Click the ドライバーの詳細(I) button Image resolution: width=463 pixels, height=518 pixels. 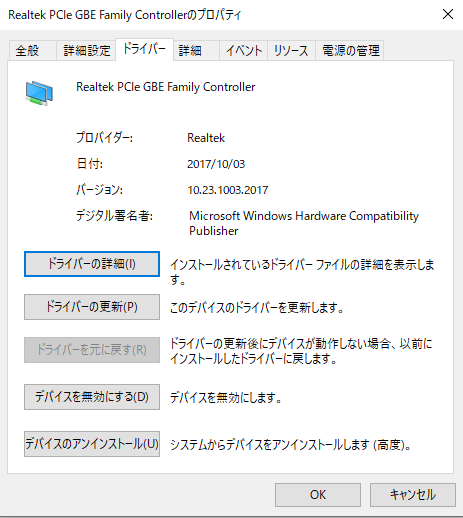coord(92,264)
